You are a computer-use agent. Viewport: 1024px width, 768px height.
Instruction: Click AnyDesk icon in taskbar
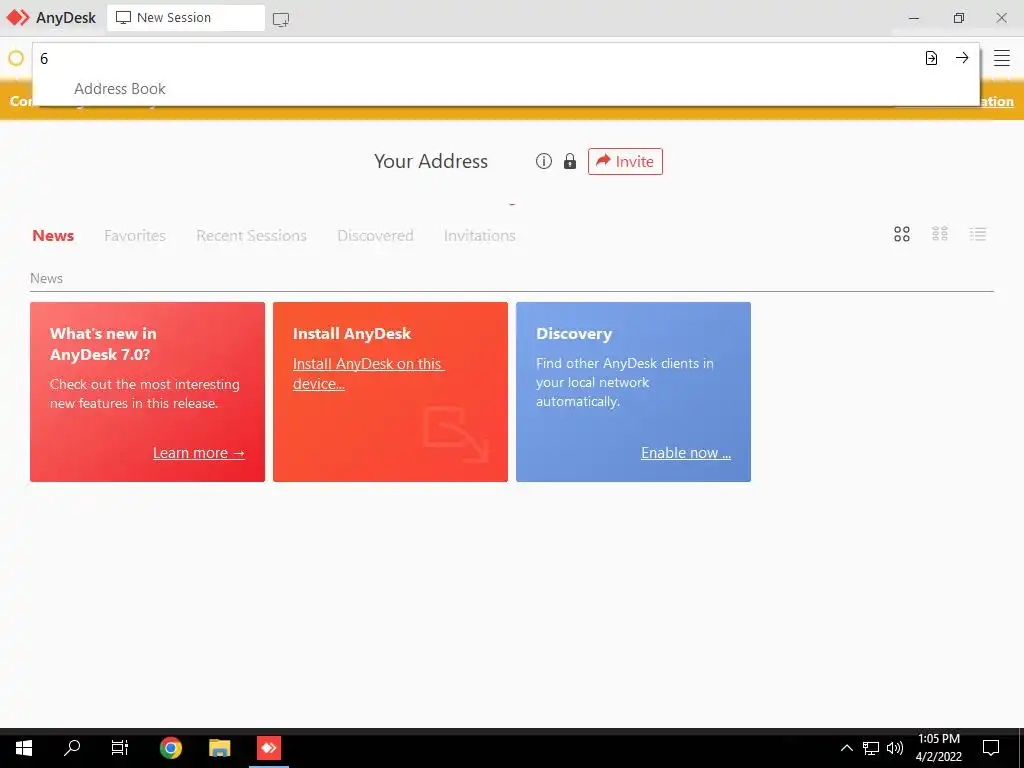pyautogui.click(x=268, y=748)
